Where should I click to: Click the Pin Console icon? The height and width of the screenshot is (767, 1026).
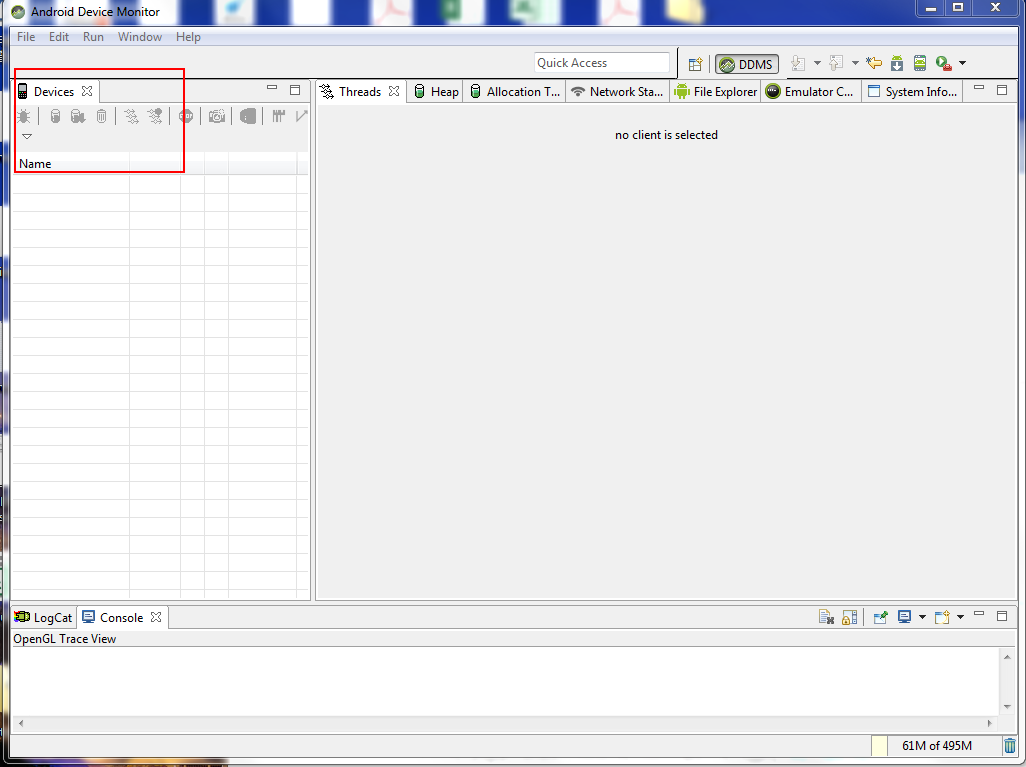tap(880, 616)
